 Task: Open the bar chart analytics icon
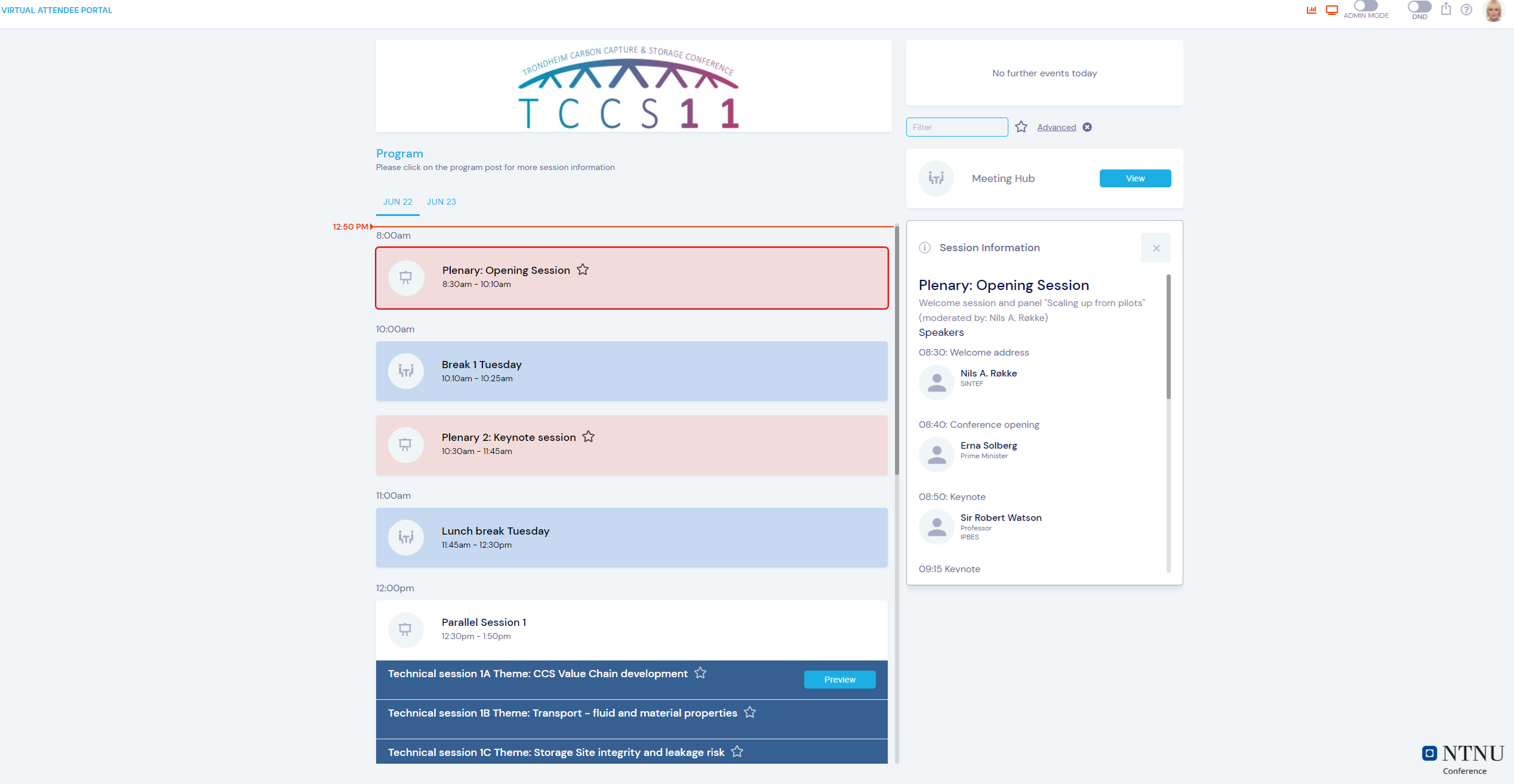point(1311,10)
